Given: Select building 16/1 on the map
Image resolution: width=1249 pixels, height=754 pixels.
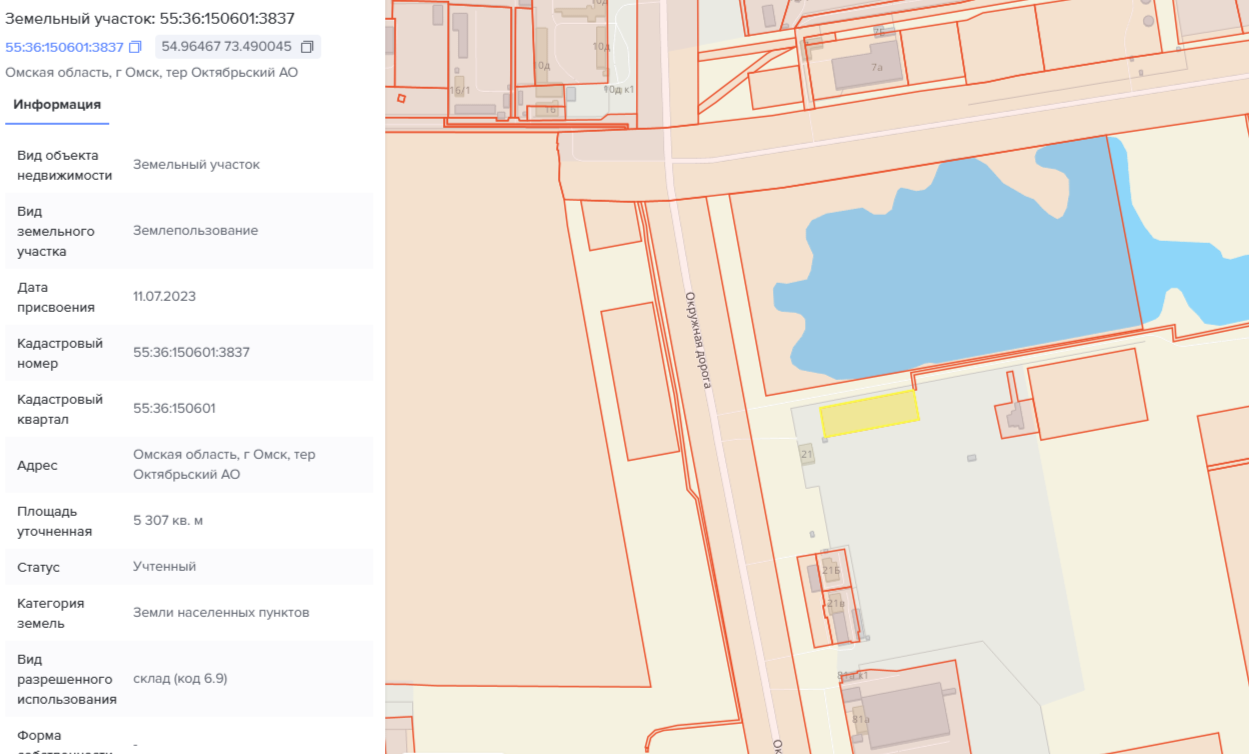Looking at the screenshot, I should click(x=459, y=88).
